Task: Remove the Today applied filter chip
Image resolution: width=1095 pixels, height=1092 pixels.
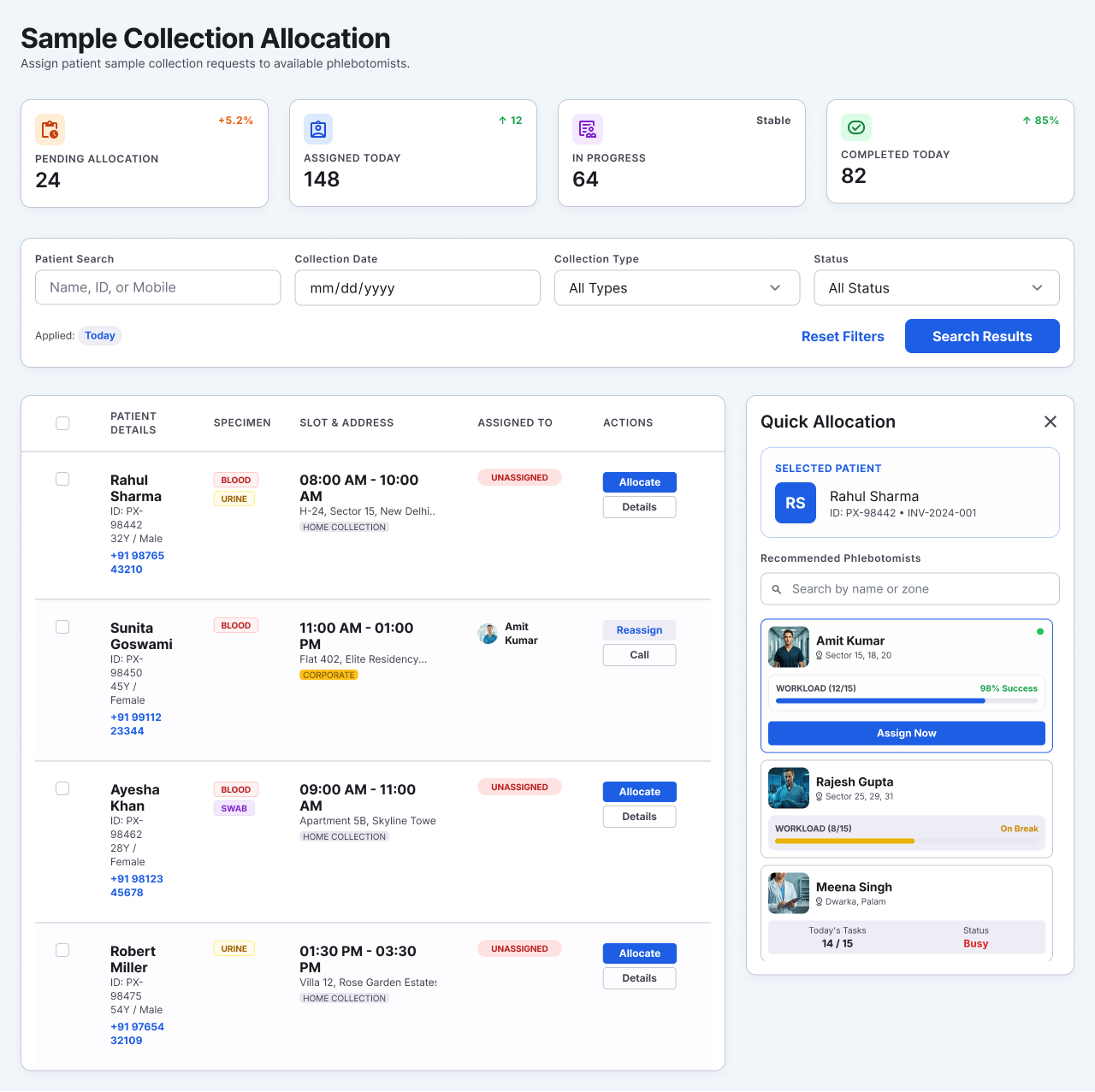Action: pyautogui.click(x=100, y=335)
